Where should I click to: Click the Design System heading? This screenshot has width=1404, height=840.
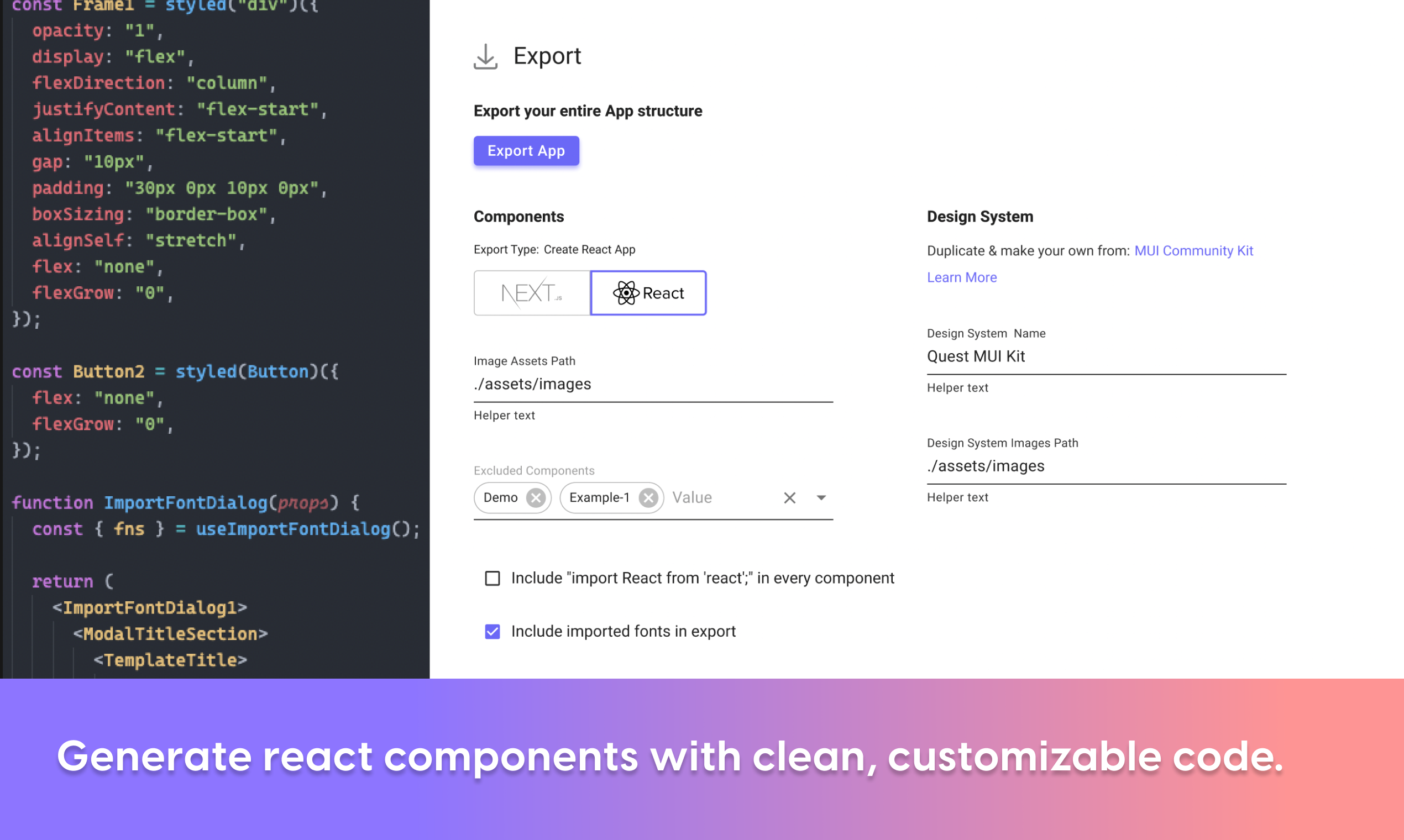(979, 217)
